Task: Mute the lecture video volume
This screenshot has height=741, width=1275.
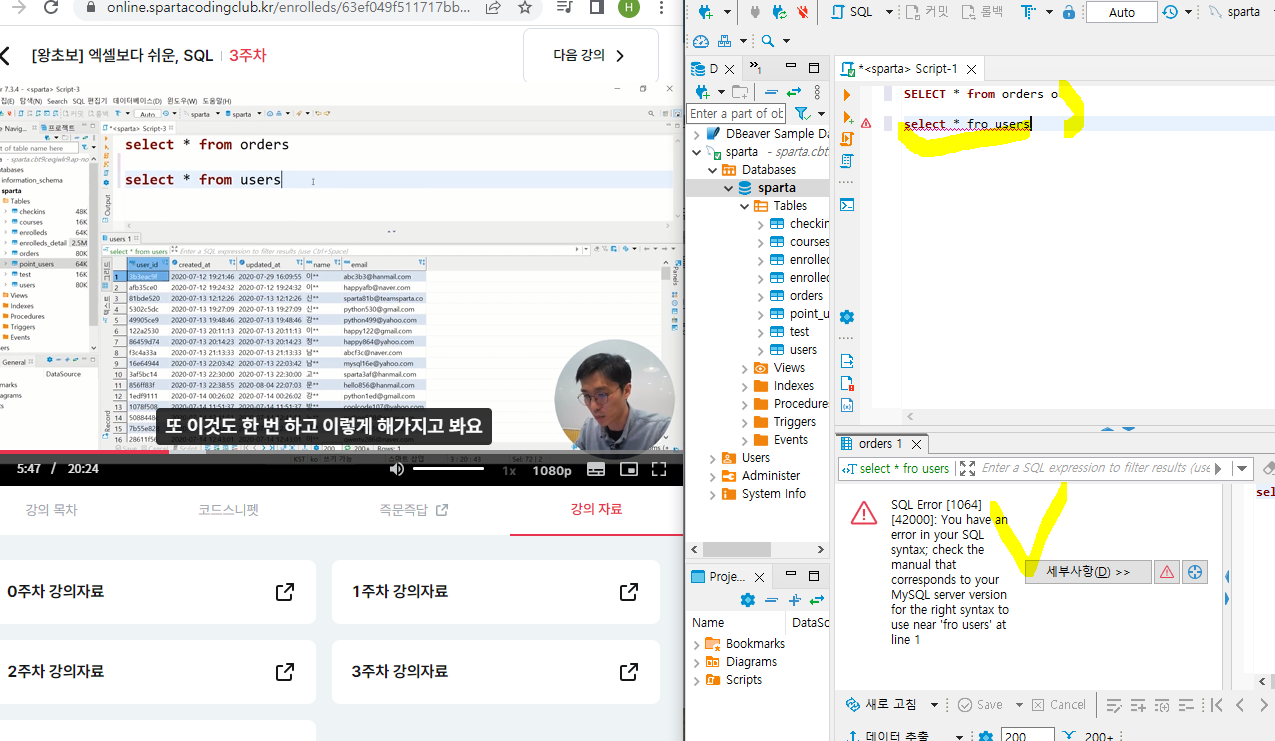Action: click(397, 469)
